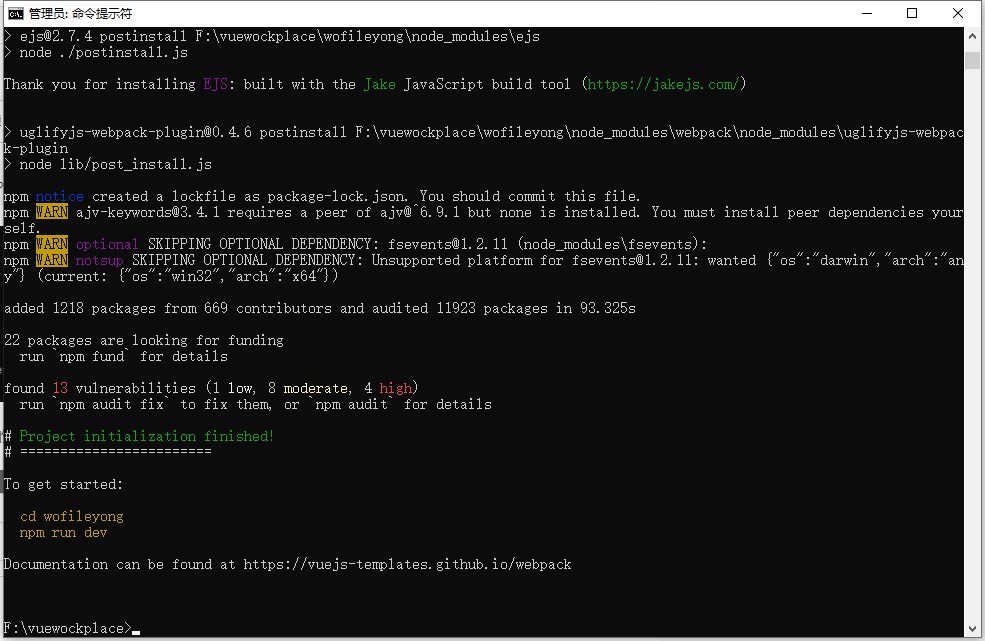Viewport: 985px width, 641px height.
Task: Click the 'npm run dev' command text
Action: click(63, 532)
